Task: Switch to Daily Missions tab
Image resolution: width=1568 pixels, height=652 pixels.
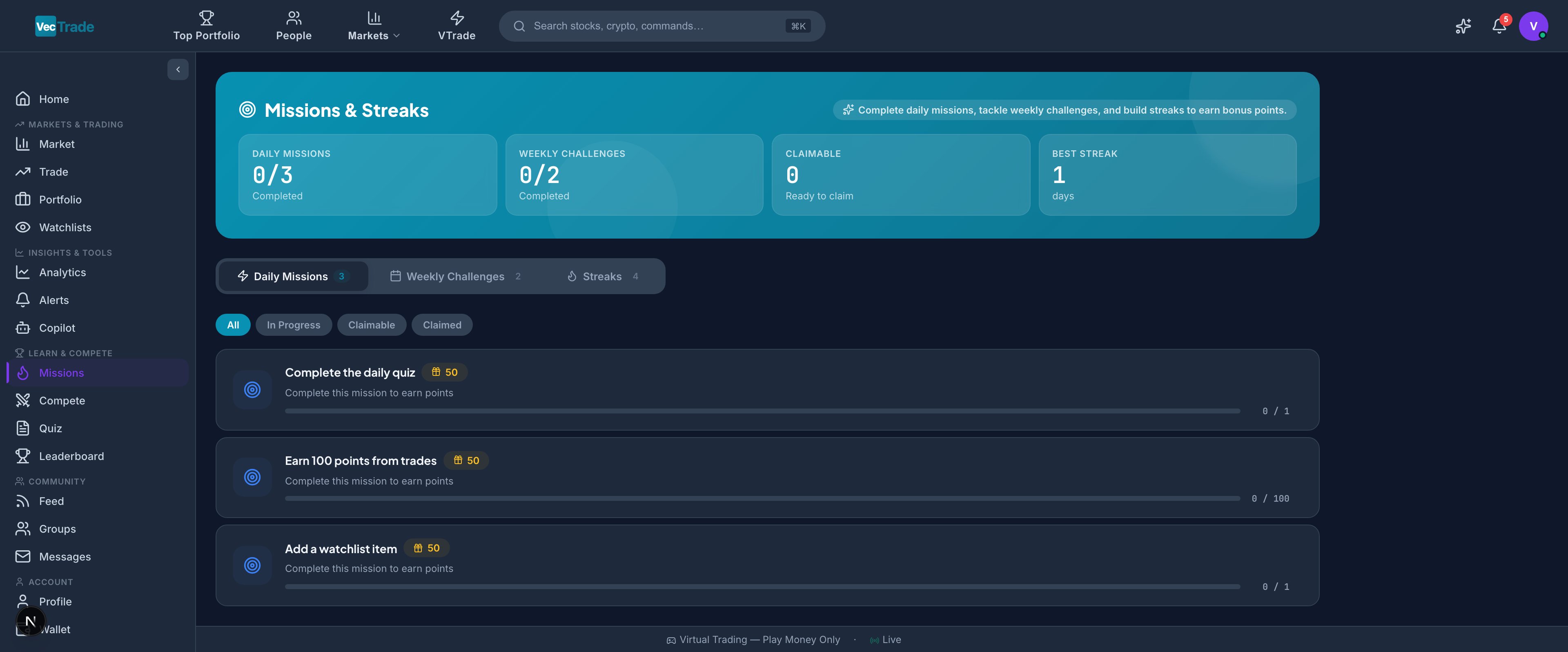Action: [293, 277]
